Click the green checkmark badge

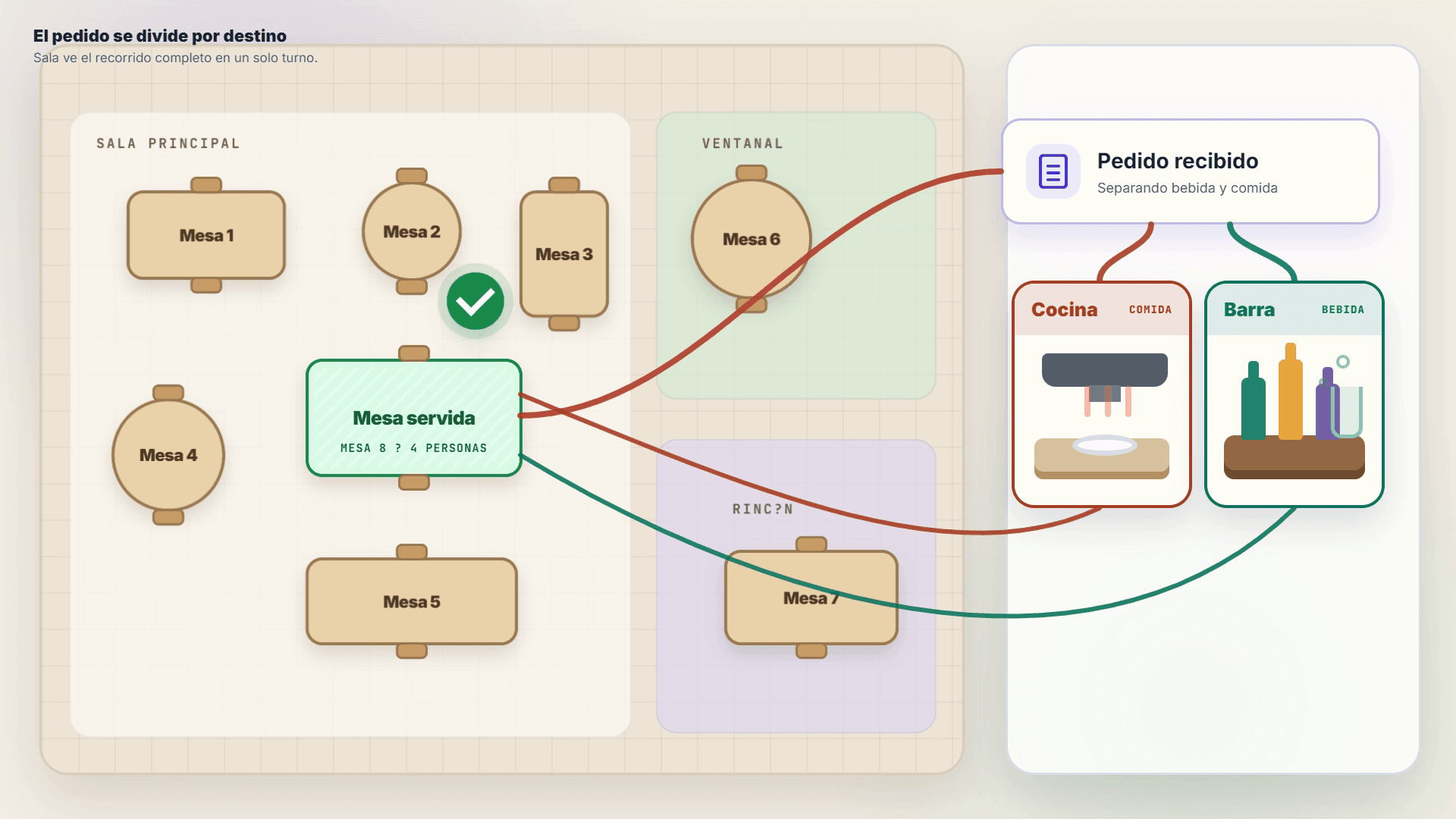tap(475, 301)
